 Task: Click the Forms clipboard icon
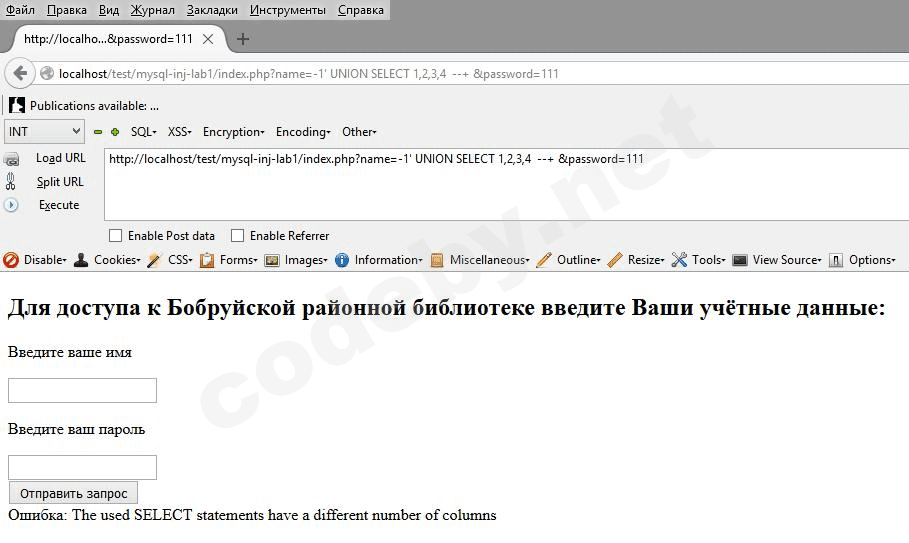pyautogui.click(x=207, y=260)
